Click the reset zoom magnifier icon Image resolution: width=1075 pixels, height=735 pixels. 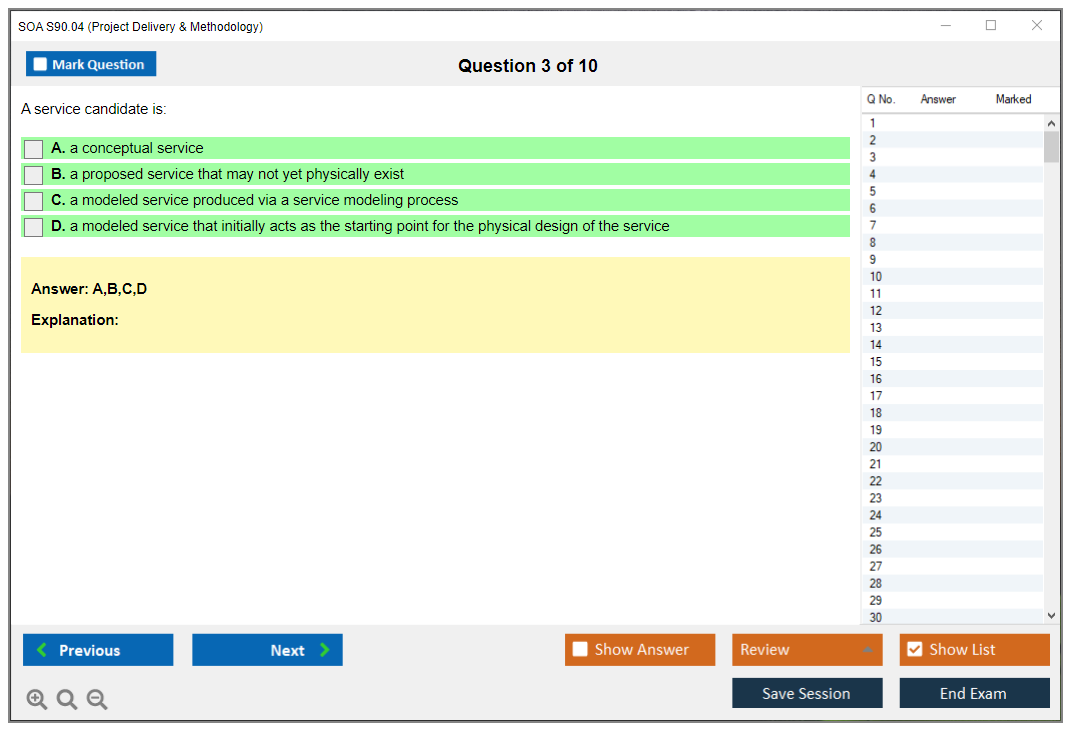tap(67, 700)
